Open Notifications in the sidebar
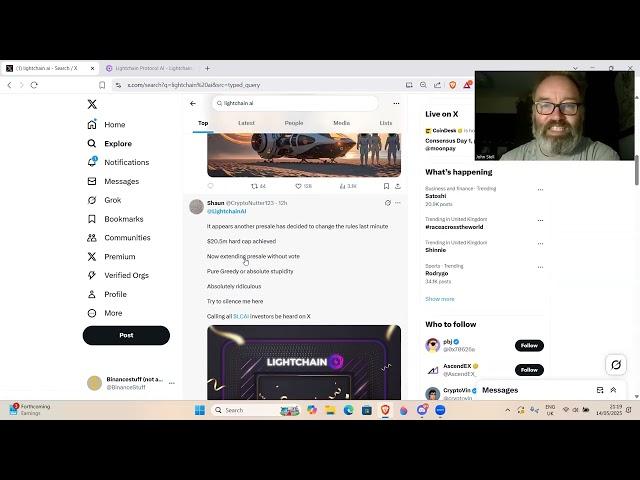640x480 pixels. pos(118,162)
